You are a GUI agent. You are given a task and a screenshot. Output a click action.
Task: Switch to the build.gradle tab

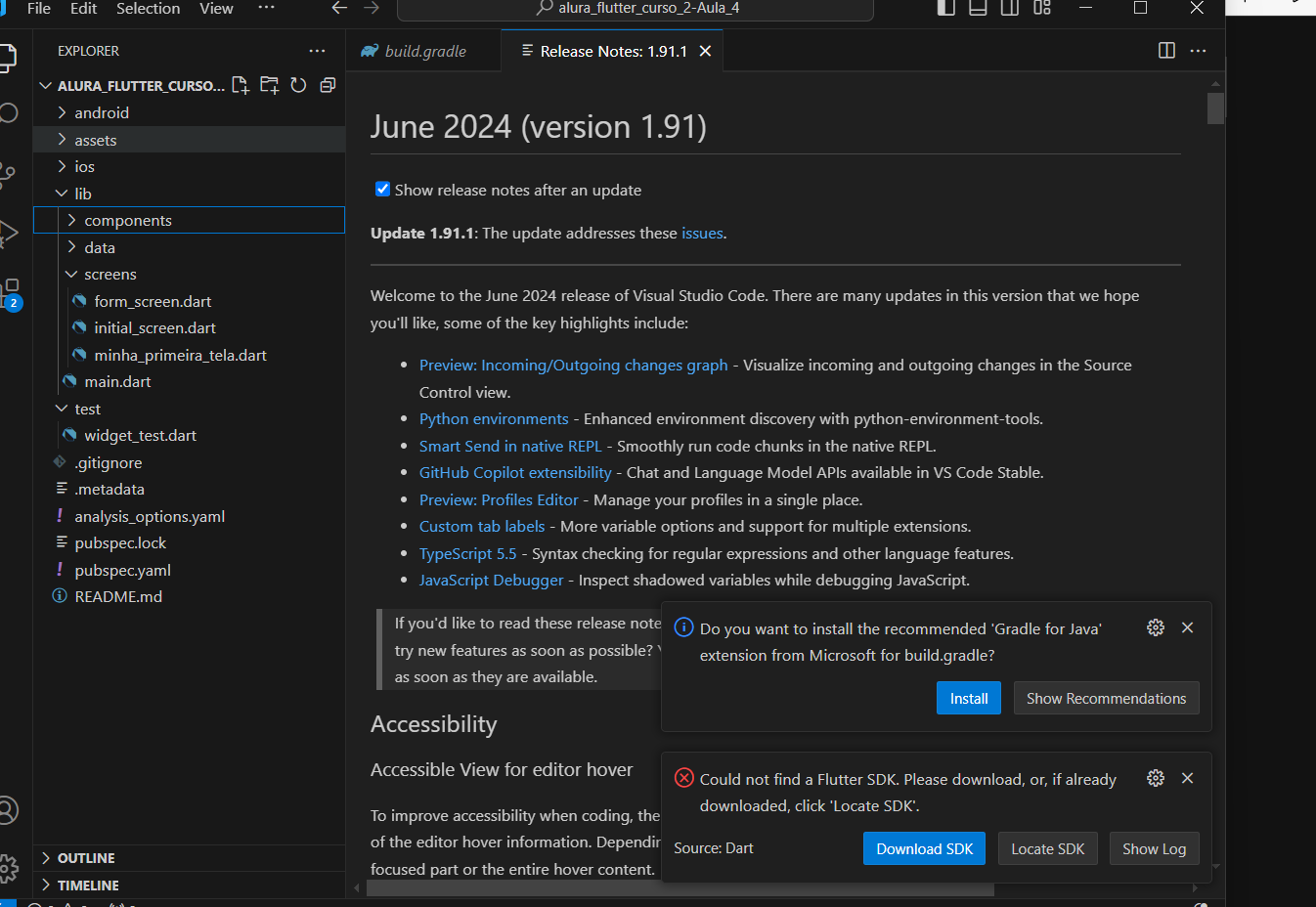pos(422,51)
